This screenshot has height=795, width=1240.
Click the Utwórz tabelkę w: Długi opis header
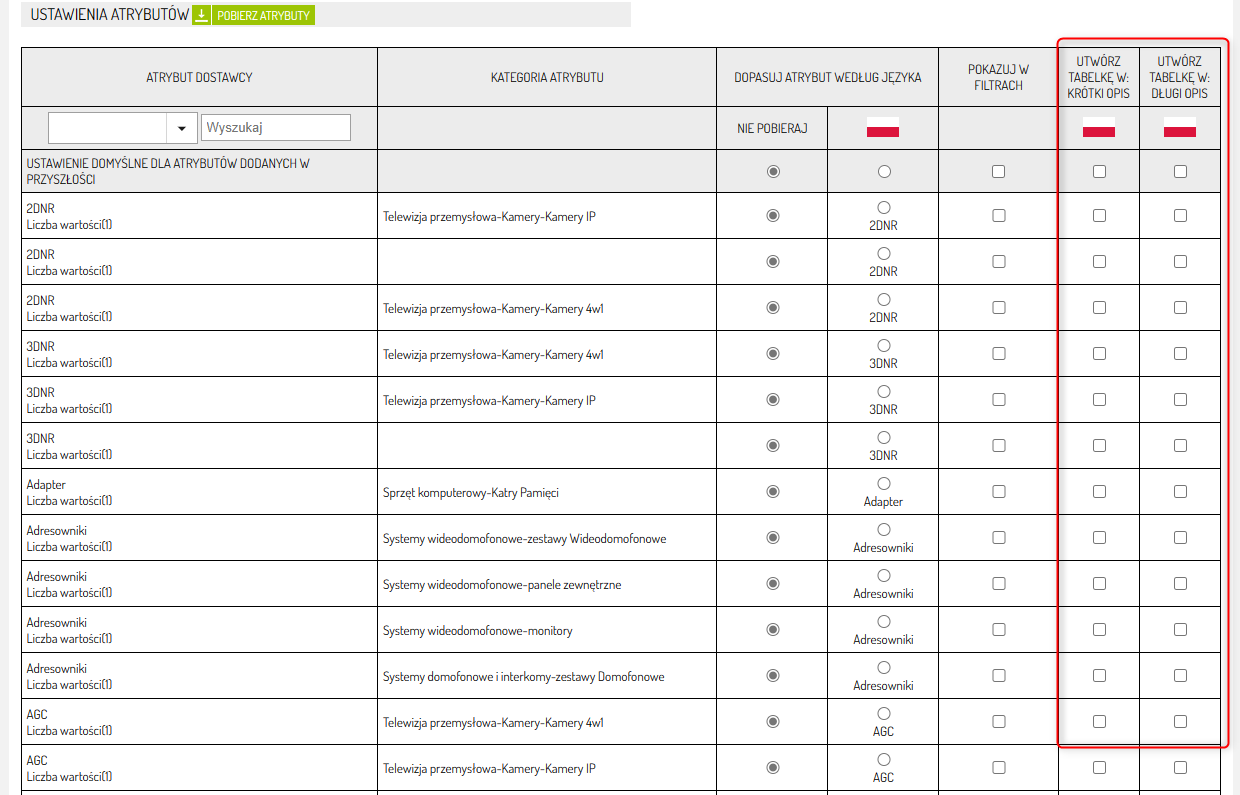pyautogui.click(x=1180, y=77)
